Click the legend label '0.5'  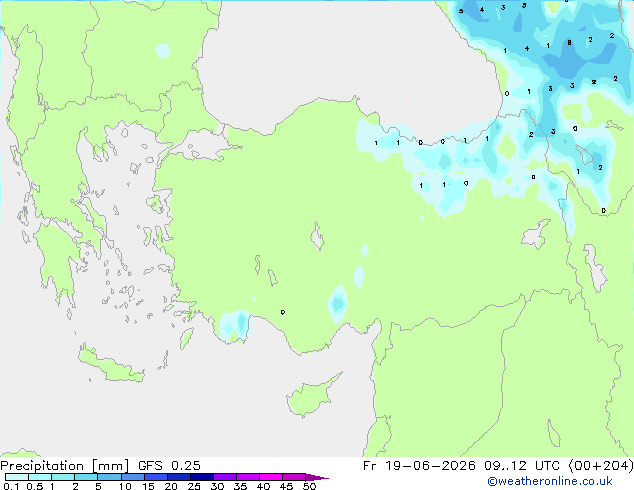(x=34, y=486)
